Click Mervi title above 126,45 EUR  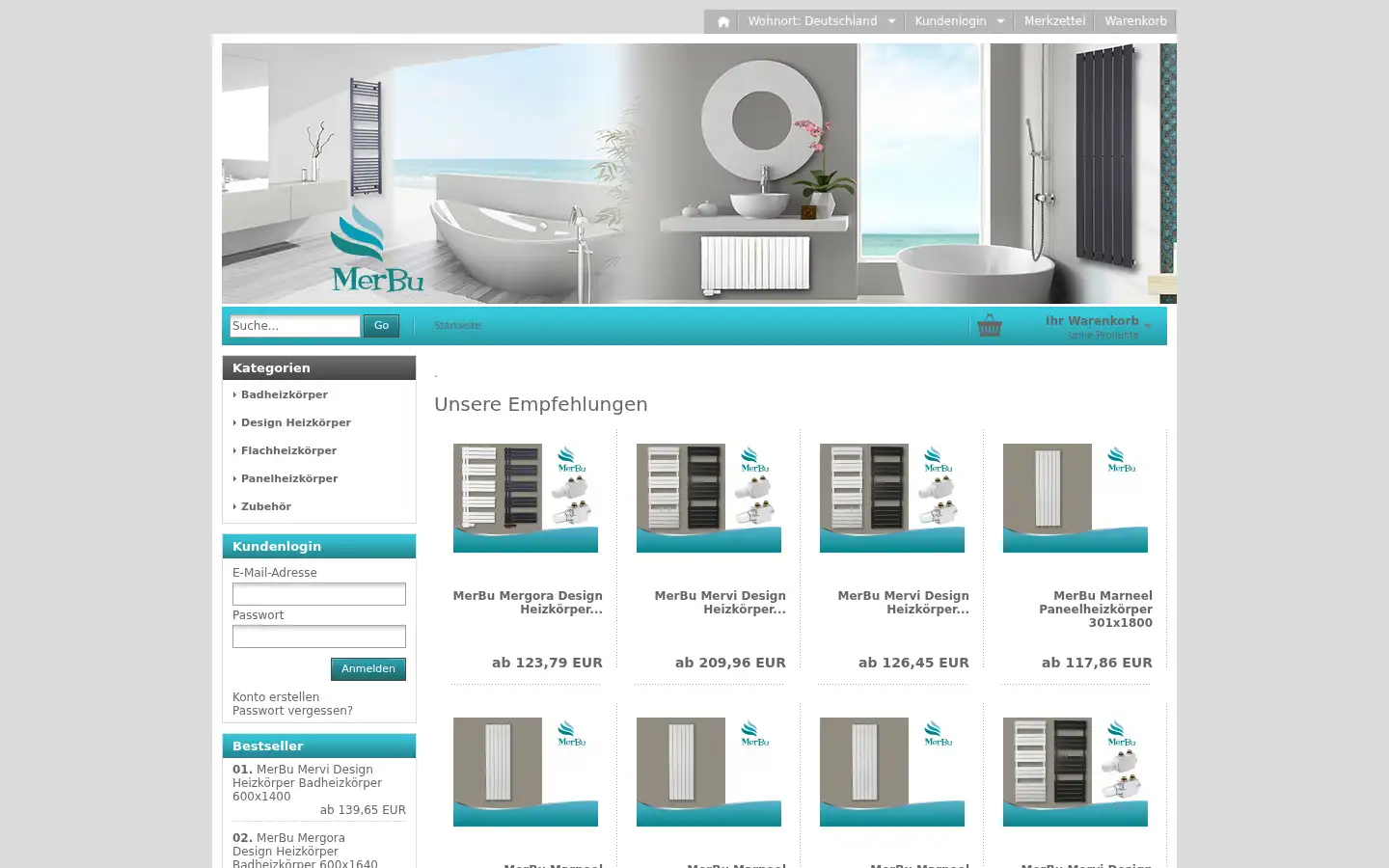903,603
